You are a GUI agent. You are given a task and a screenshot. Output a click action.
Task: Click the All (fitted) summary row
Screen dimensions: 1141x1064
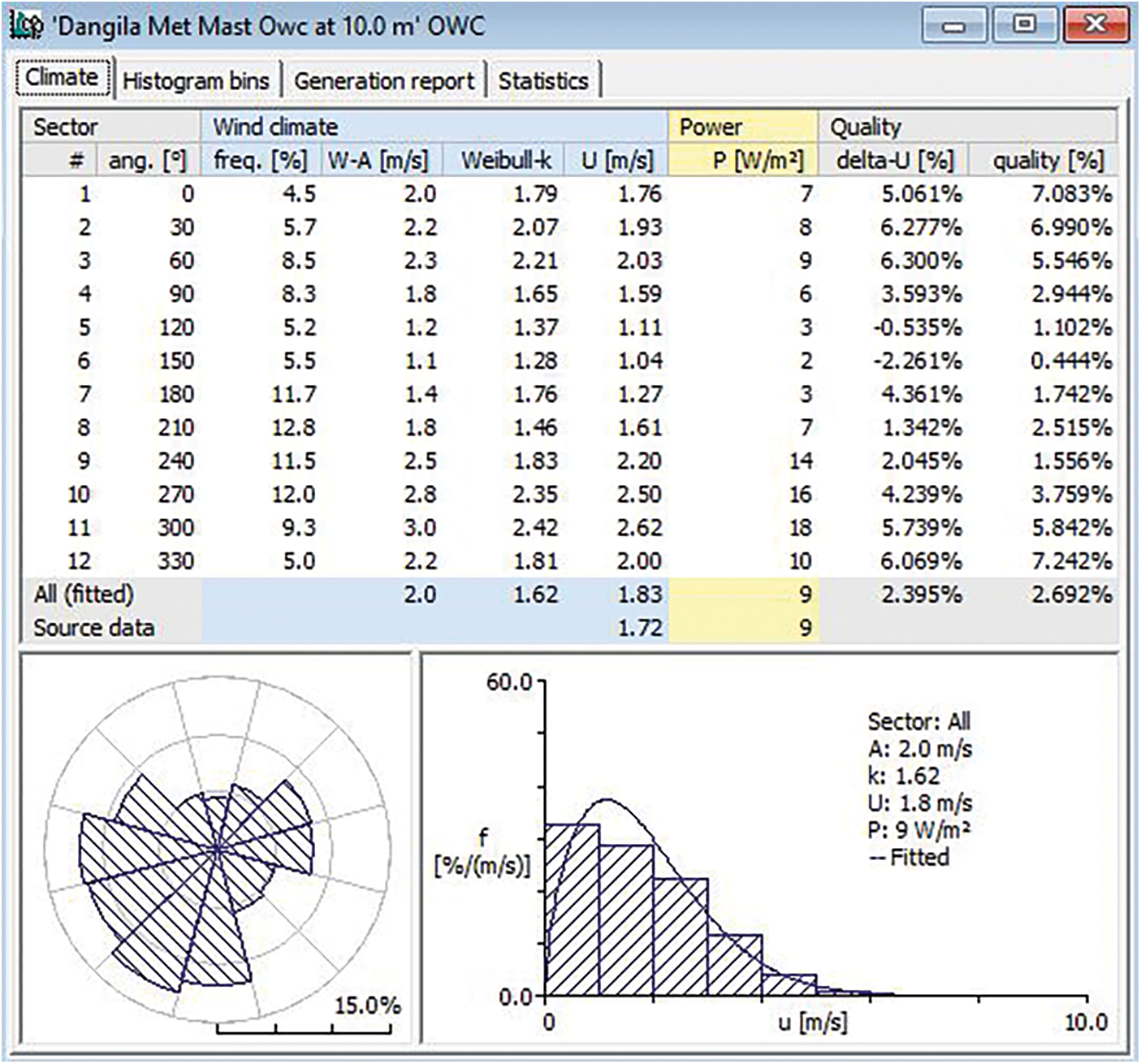tap(84, 595)
